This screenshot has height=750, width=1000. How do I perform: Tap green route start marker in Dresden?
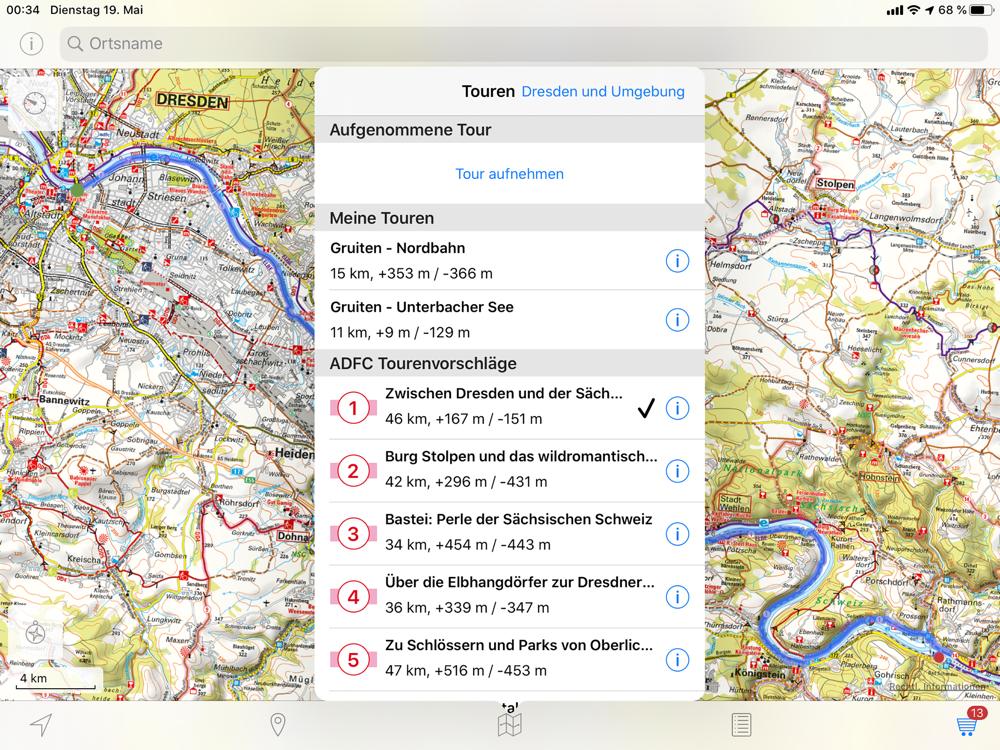tap(78, 190)
